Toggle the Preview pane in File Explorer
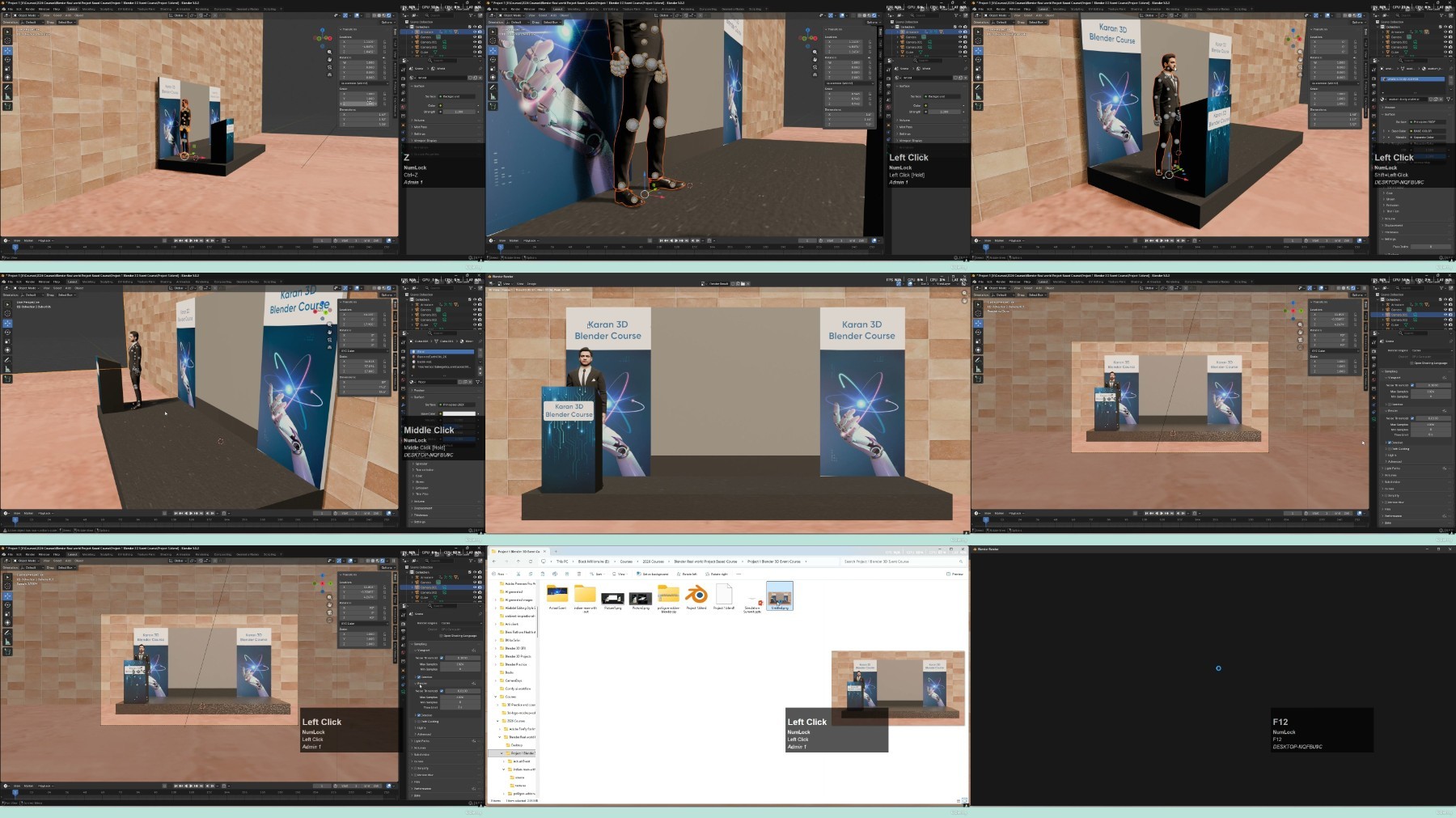1456x818 pixels. coord(954,574)
